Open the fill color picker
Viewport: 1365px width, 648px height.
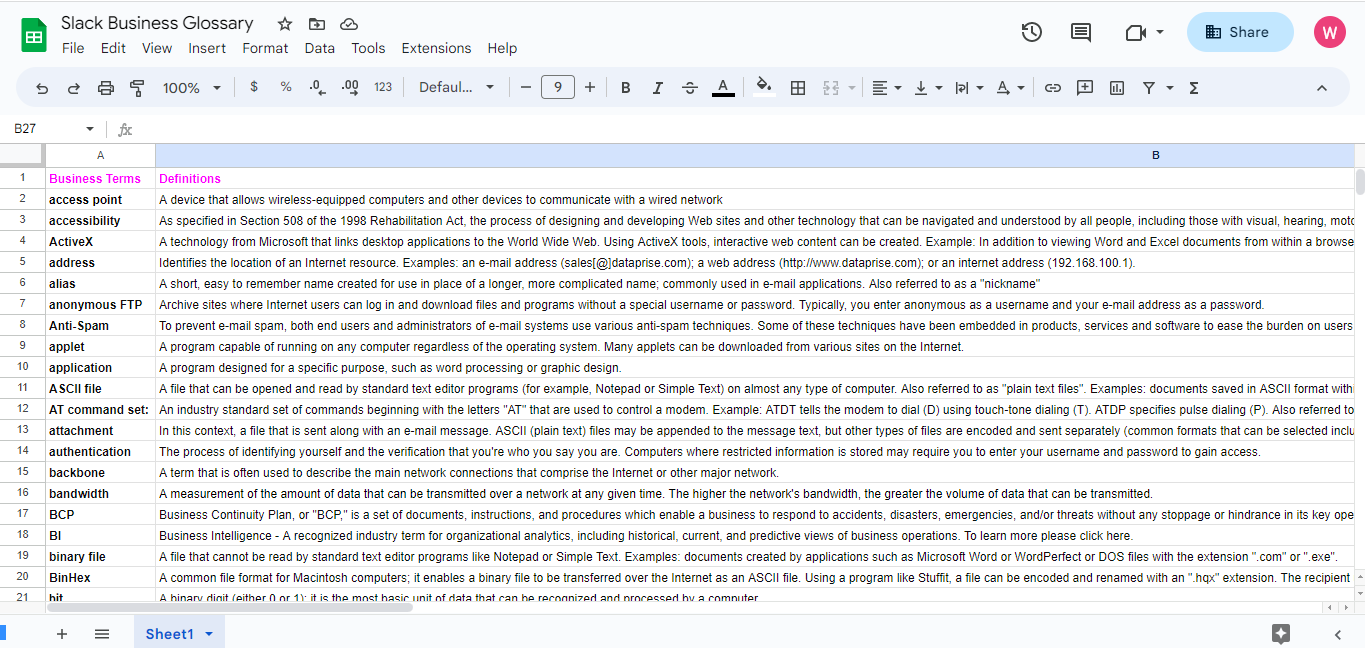764,88
